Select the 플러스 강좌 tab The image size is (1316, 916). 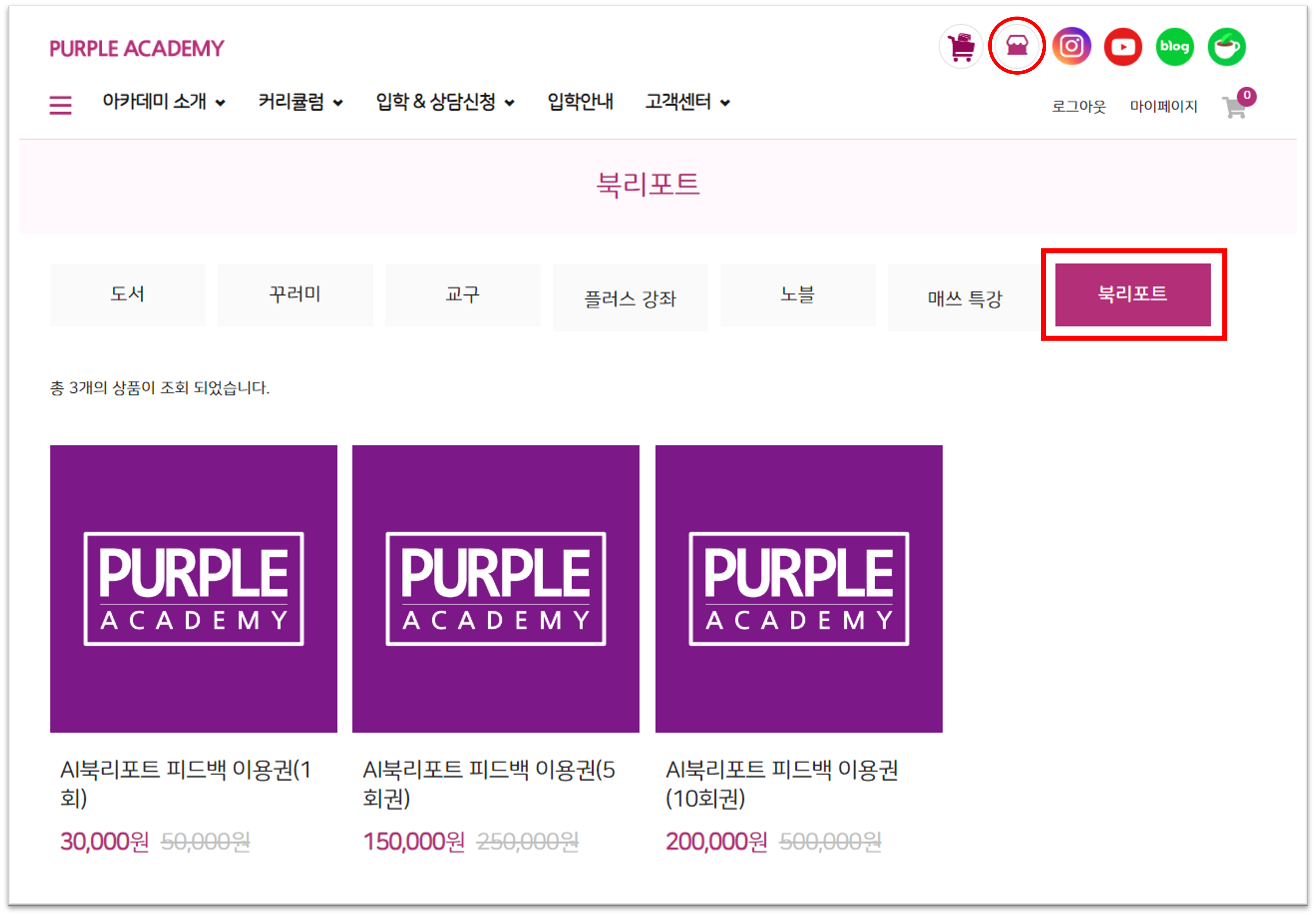(x=630, y=298)
